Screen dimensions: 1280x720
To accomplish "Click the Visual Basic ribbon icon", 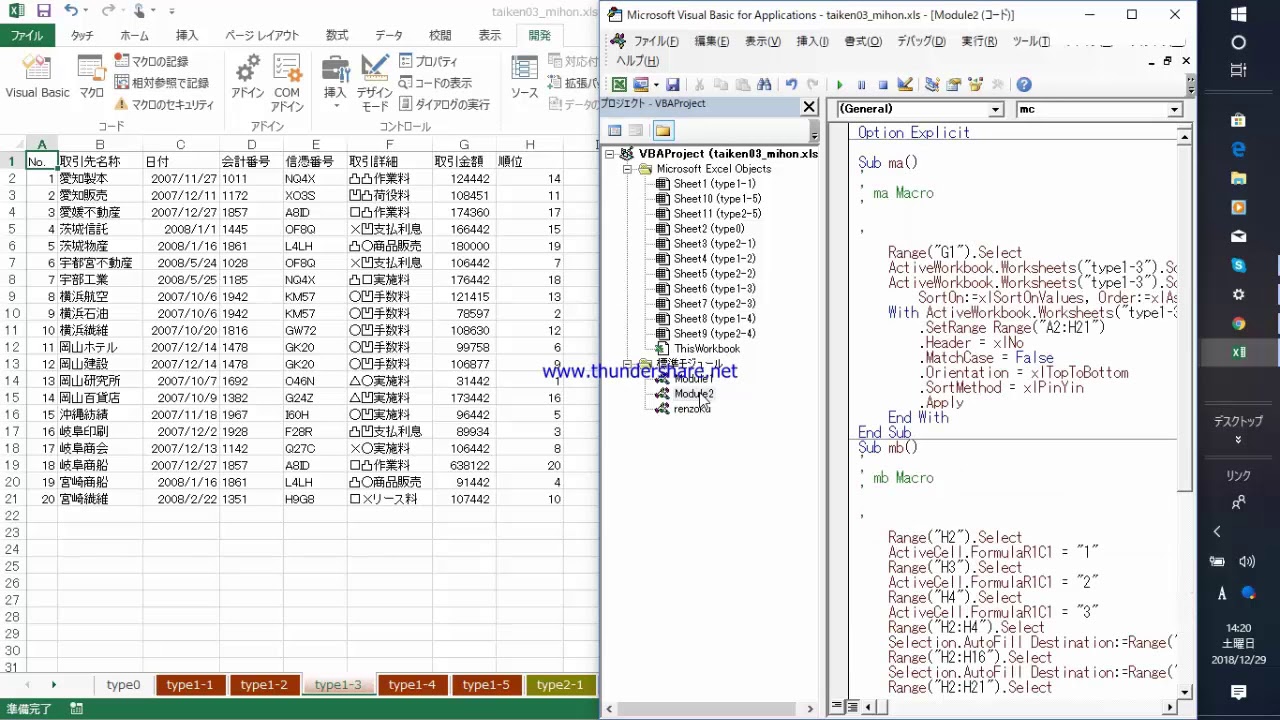I will [x=37, y=78].
